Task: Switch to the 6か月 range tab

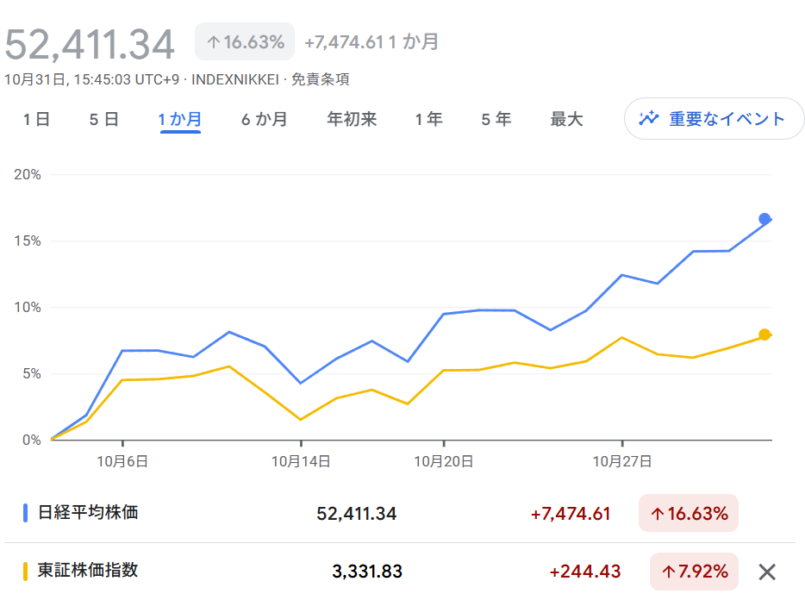Action: pos(264,119)
